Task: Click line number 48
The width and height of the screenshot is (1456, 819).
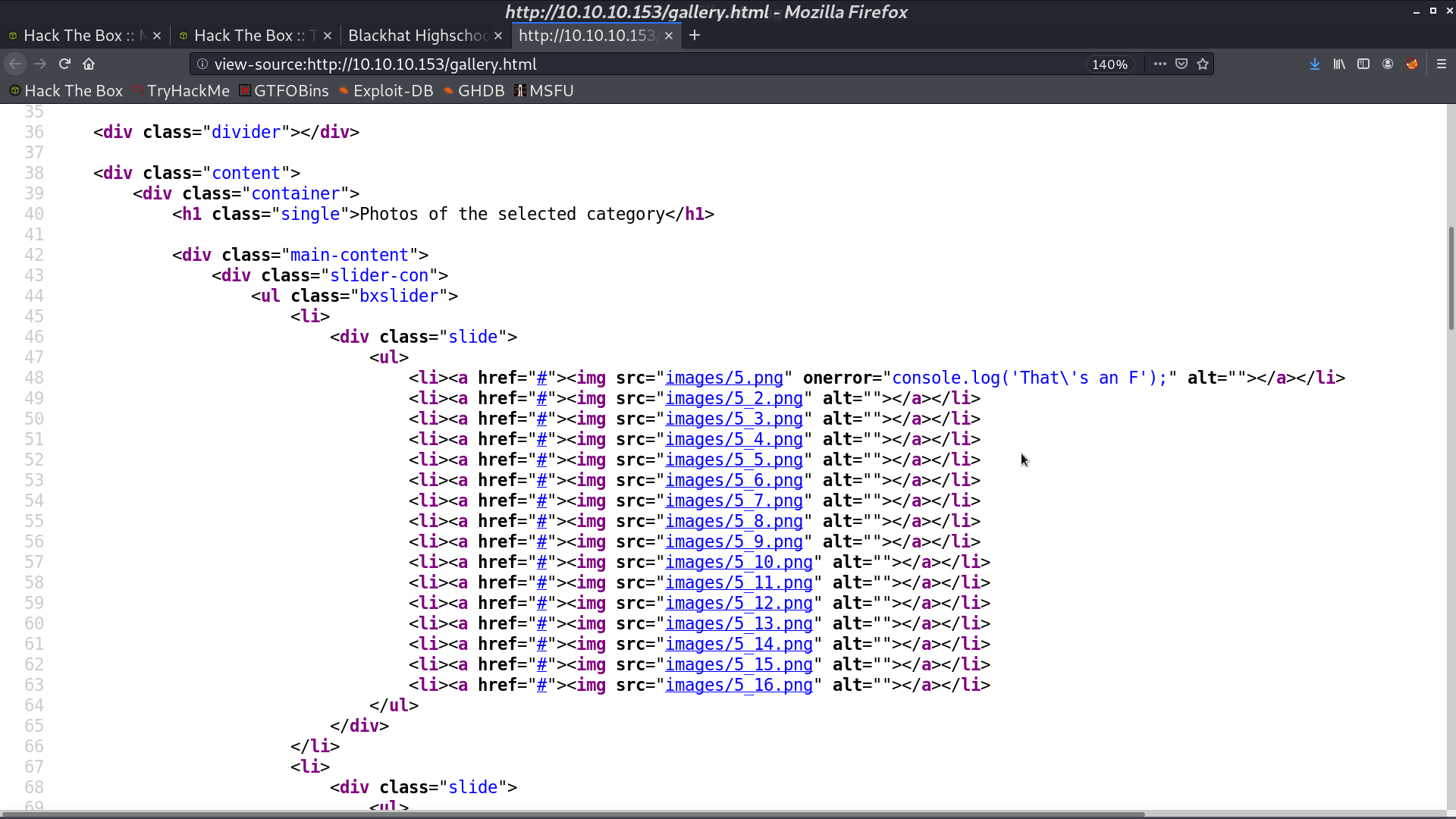Action: (x=34, y=378)
